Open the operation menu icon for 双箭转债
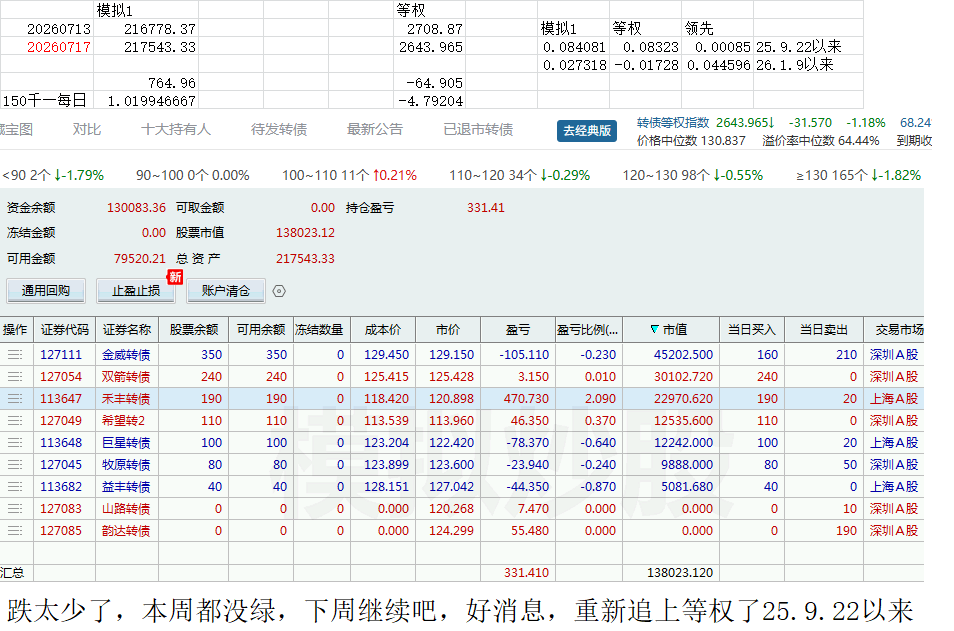The image size is (954, 631). 15,377
